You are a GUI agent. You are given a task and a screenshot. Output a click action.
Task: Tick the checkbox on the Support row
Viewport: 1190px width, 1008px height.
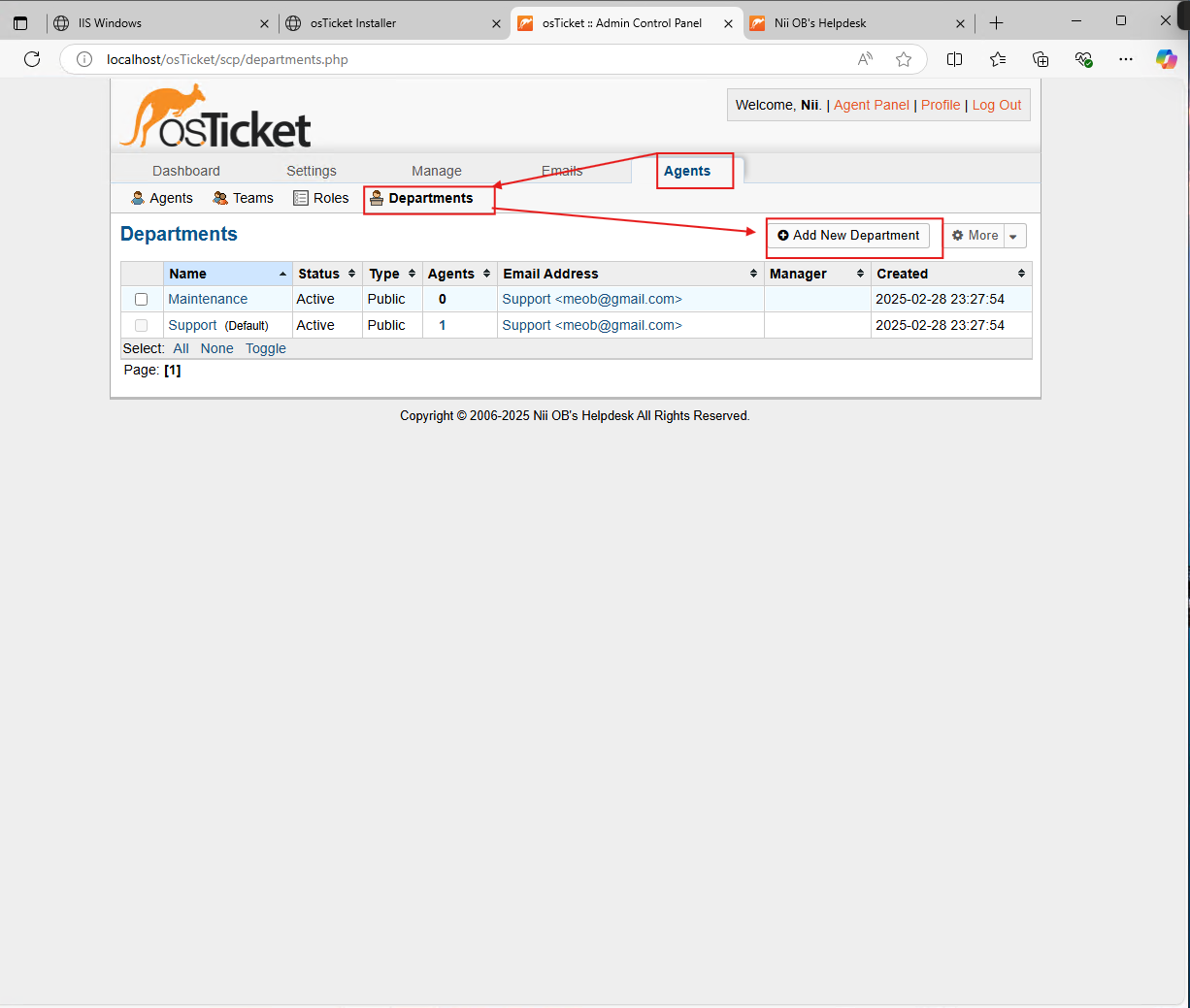[x=141, y=325]
